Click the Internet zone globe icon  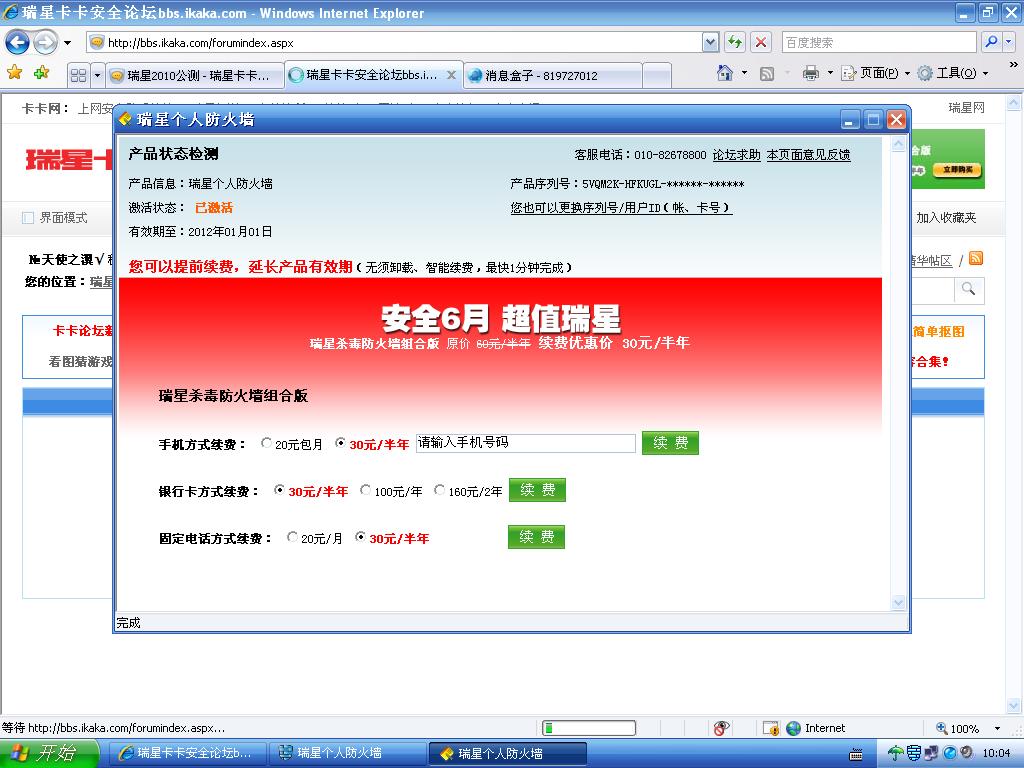[x=793, y=728]
